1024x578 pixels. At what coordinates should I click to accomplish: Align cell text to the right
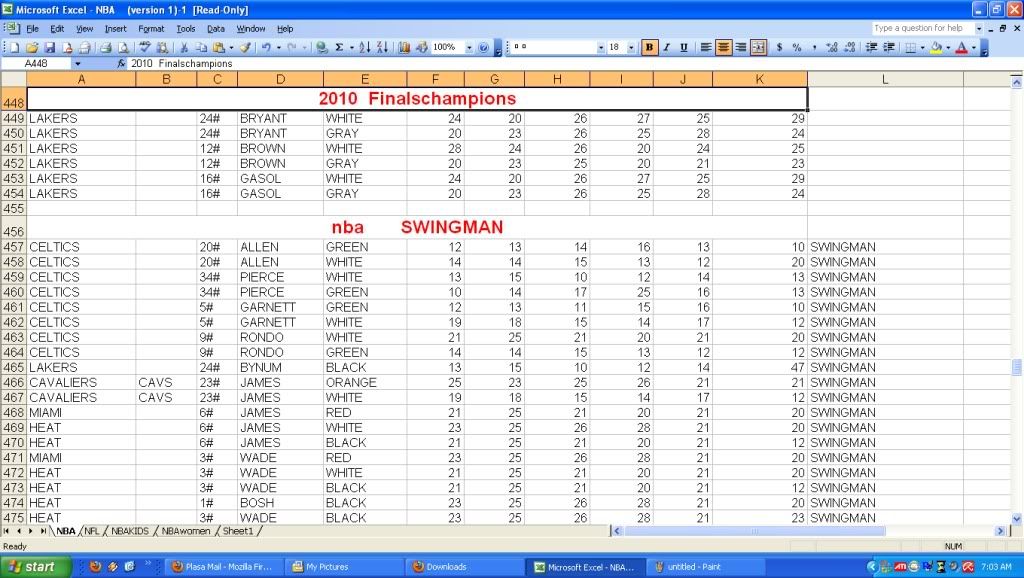741,47
